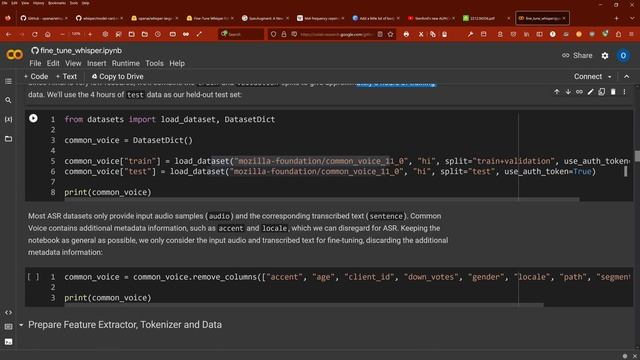Open the user account avatar
This screenshot has width=640, height=360.
tap(623, 56)
